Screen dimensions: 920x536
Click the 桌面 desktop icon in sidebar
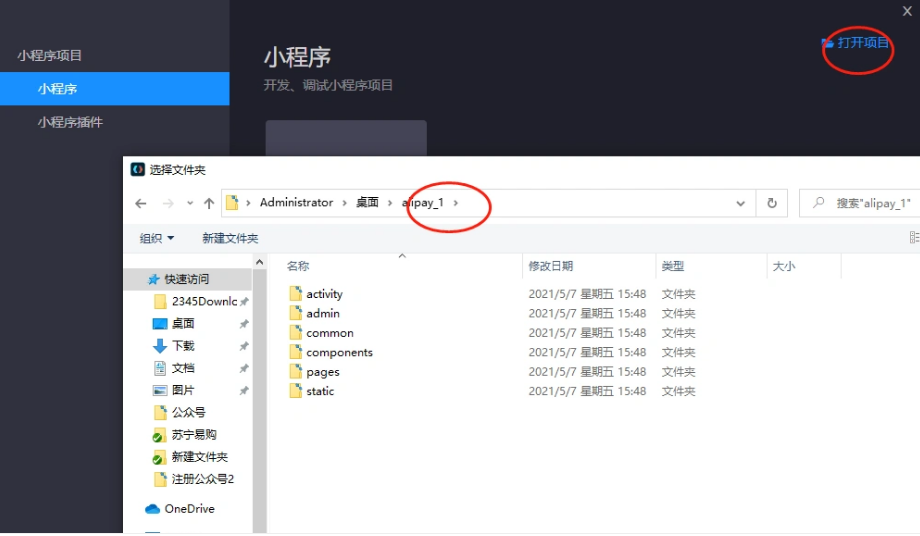160,324
